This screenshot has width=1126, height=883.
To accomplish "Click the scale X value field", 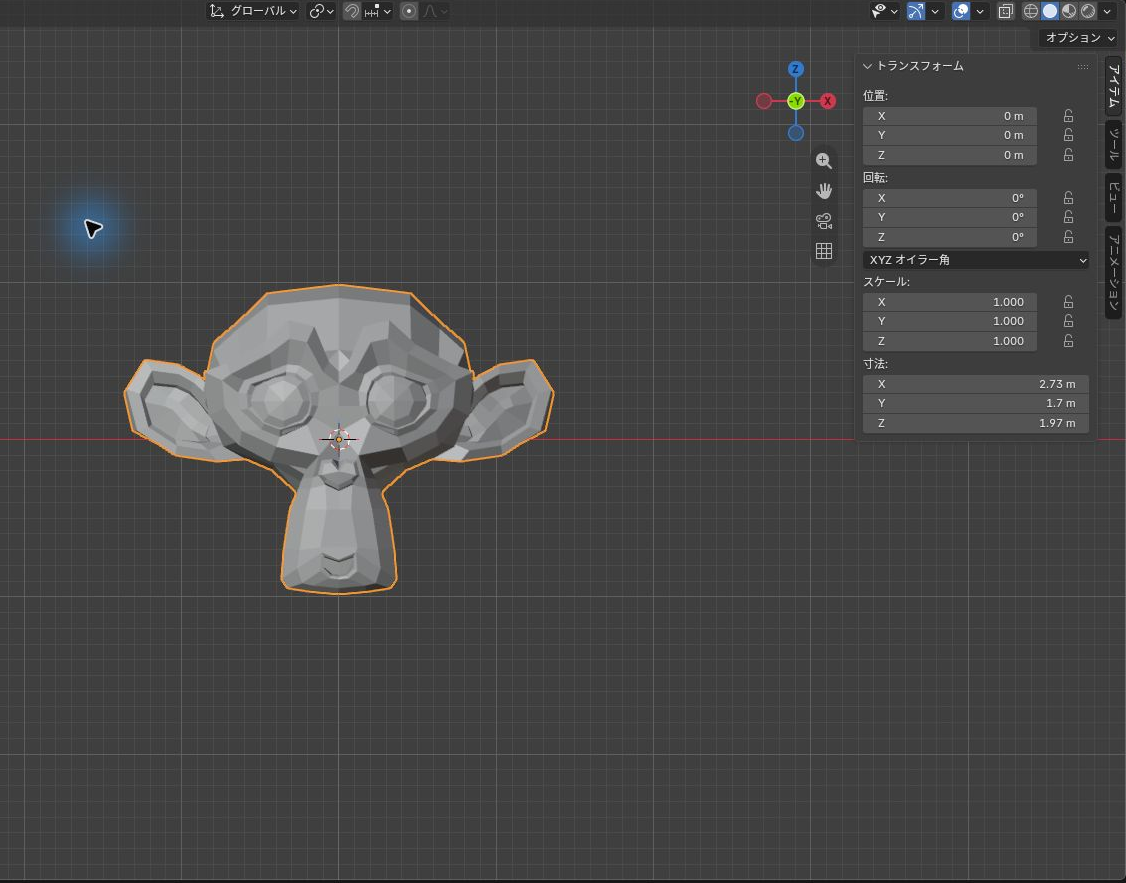I will click(949, 302).
